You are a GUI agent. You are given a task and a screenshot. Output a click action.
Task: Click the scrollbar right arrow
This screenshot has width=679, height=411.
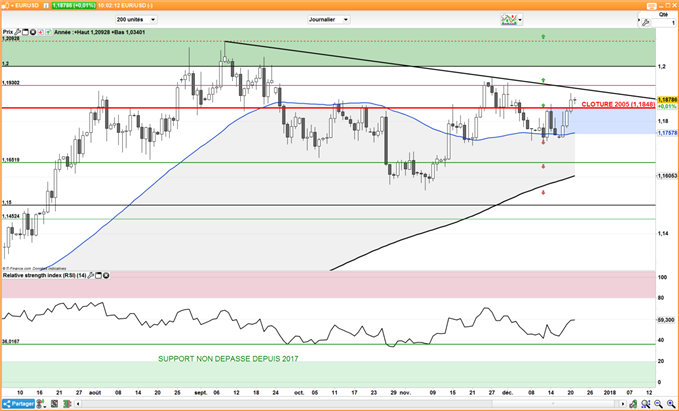coord(623,404)
